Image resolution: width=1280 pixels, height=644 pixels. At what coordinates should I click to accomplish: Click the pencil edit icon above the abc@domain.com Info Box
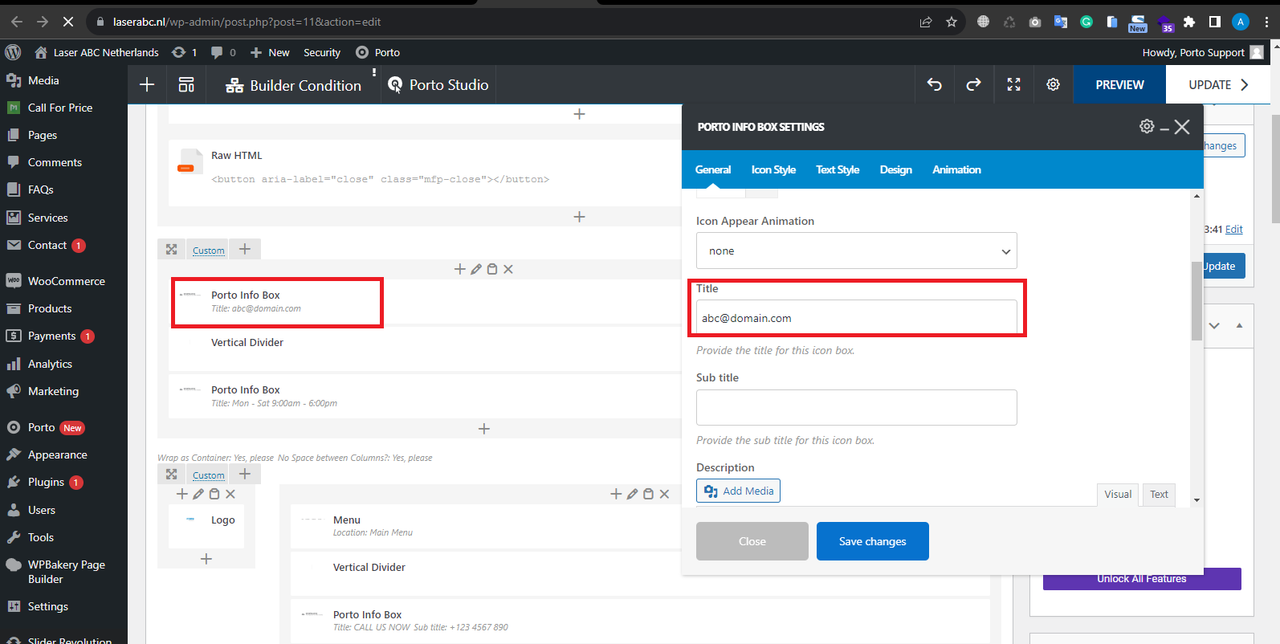tap(477, 269)
